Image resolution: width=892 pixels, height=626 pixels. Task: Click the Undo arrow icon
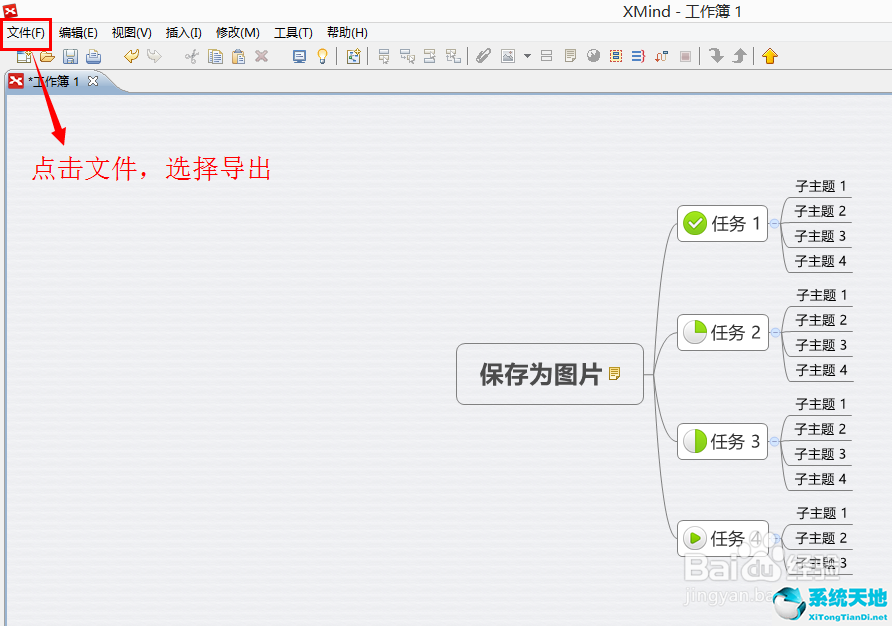pyautogui.click(x=131, y=56)
